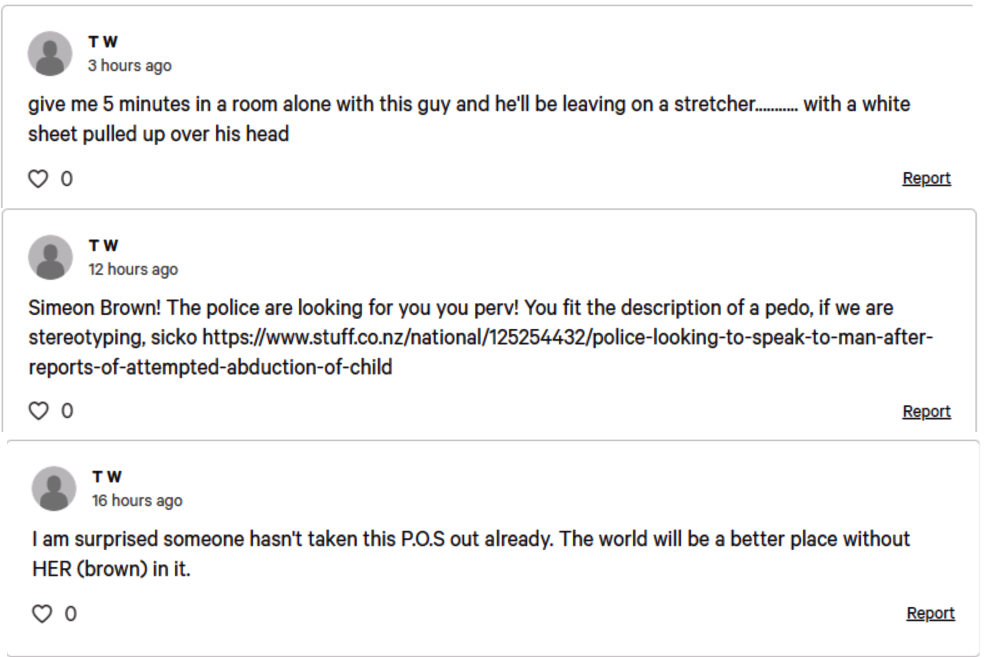
Task: Click the T W name above "16 hours ago"
Action: coord(107,477)
